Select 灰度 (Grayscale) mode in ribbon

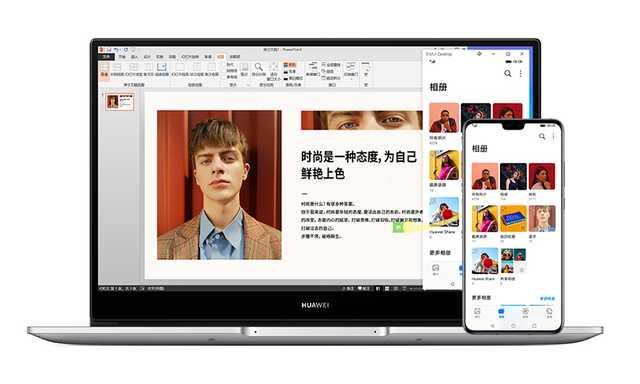click(289, 71)
